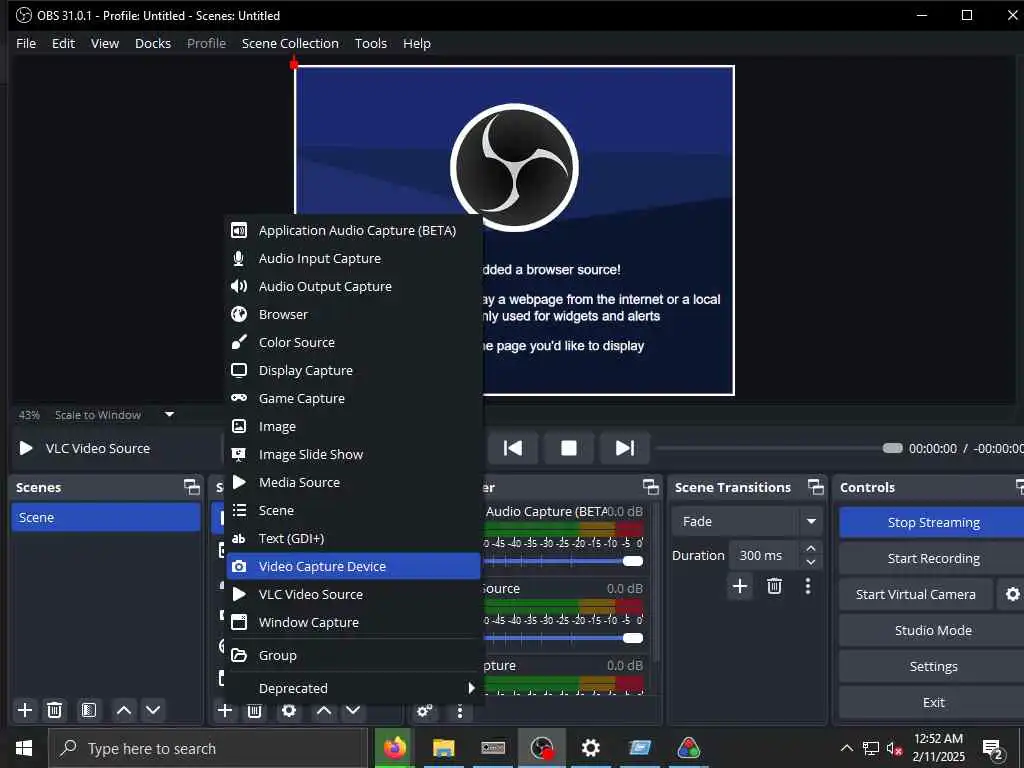Move scene down with Scenes down arrow
Screen dimensions: 1024x768
click(153, 710)
